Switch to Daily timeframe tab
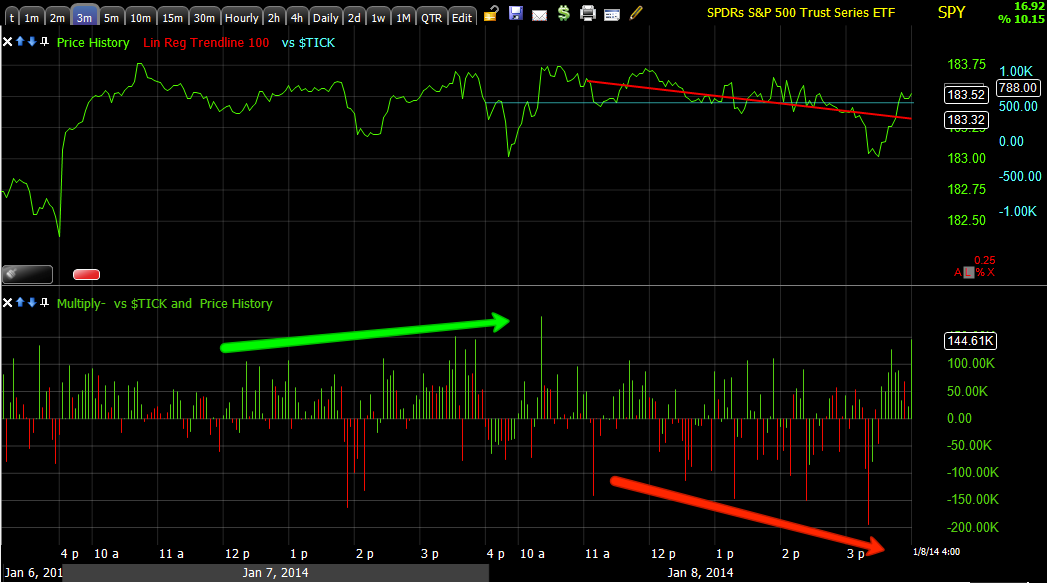Viewport: 1047px width, 583px height. click(325, 17)
